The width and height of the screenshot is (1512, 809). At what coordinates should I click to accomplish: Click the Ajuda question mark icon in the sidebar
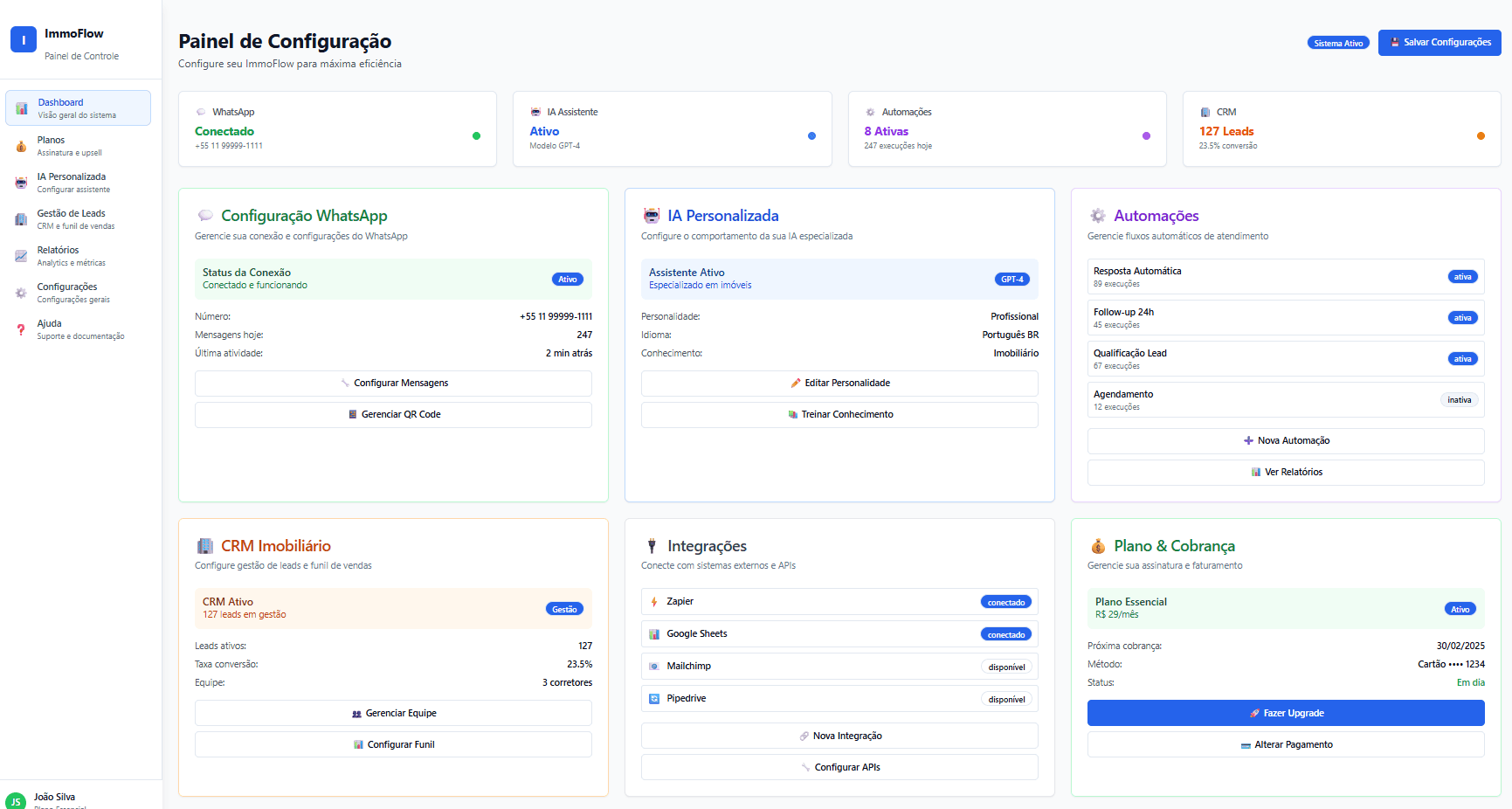[x=20, y=328]
